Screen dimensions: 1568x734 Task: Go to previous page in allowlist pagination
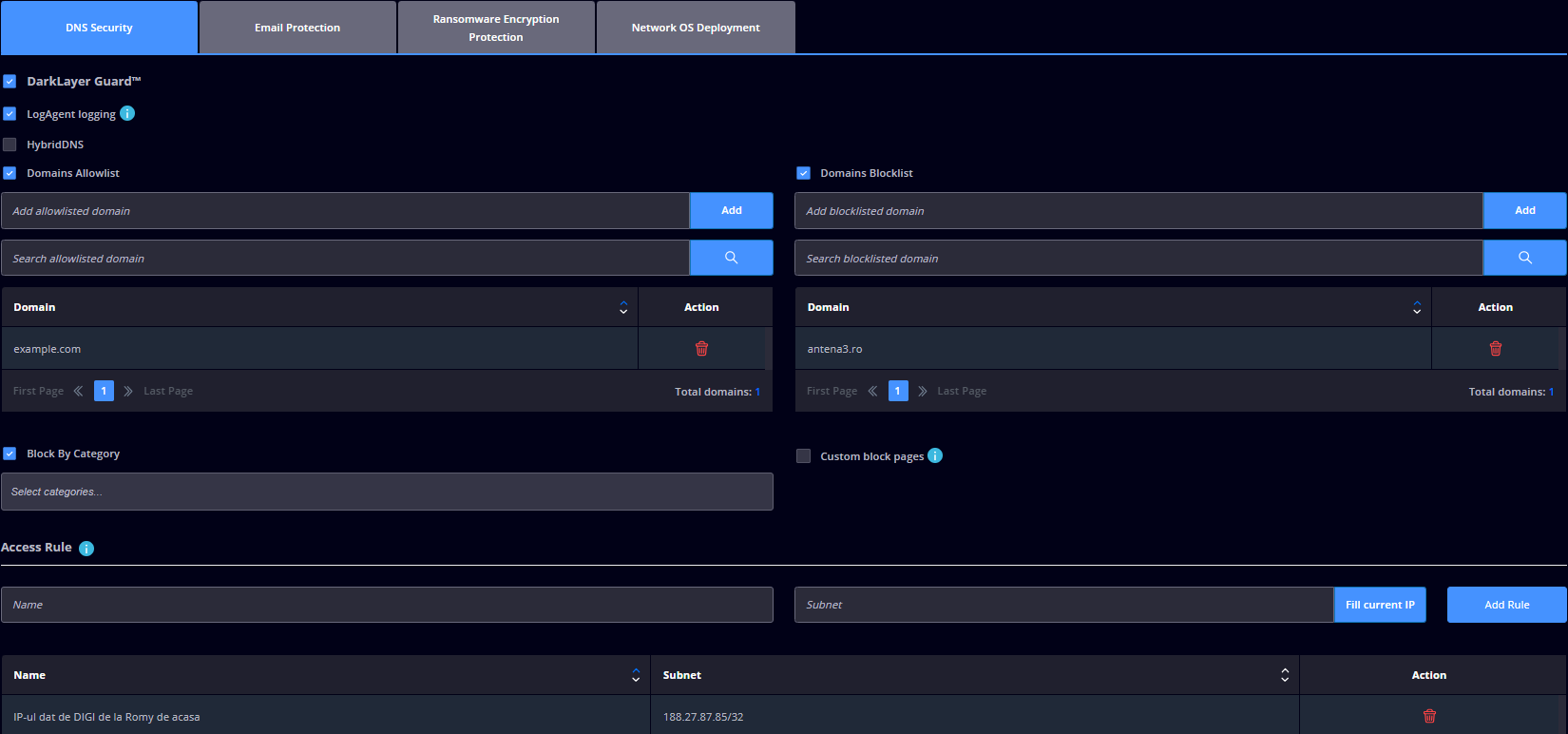(x=78, y=391)
